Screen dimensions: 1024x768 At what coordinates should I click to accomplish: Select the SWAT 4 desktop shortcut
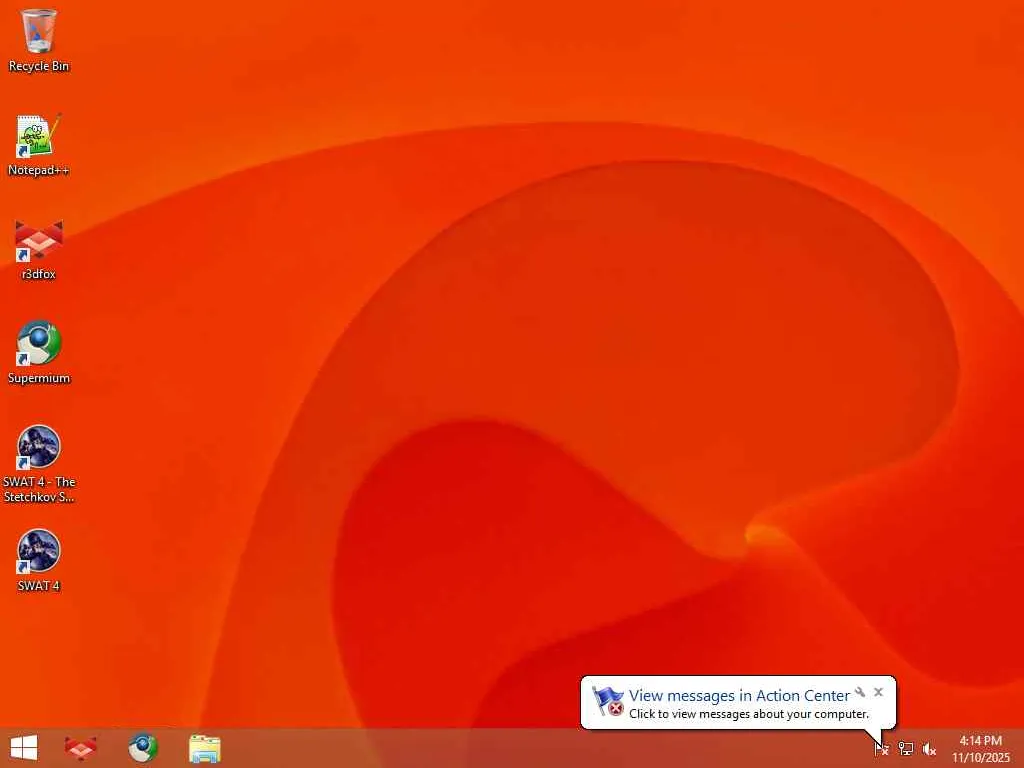click(x=39, y=560)
